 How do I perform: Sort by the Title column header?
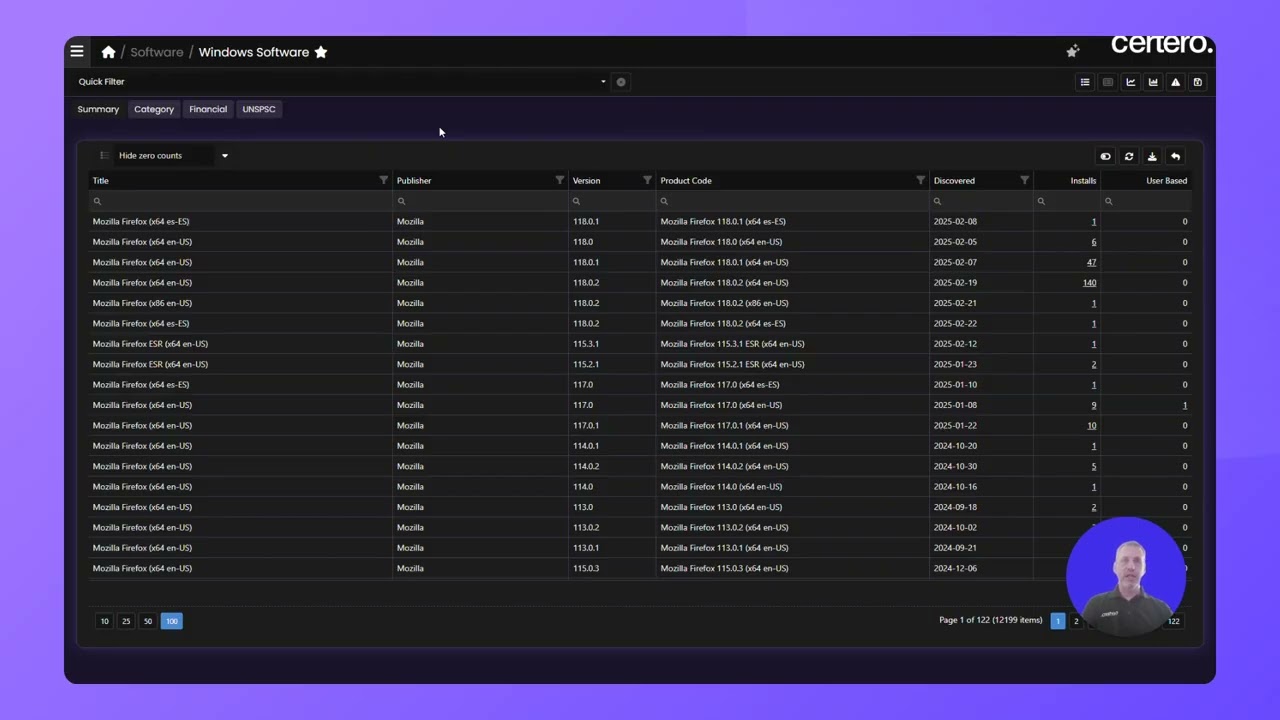tap(101, 181)
